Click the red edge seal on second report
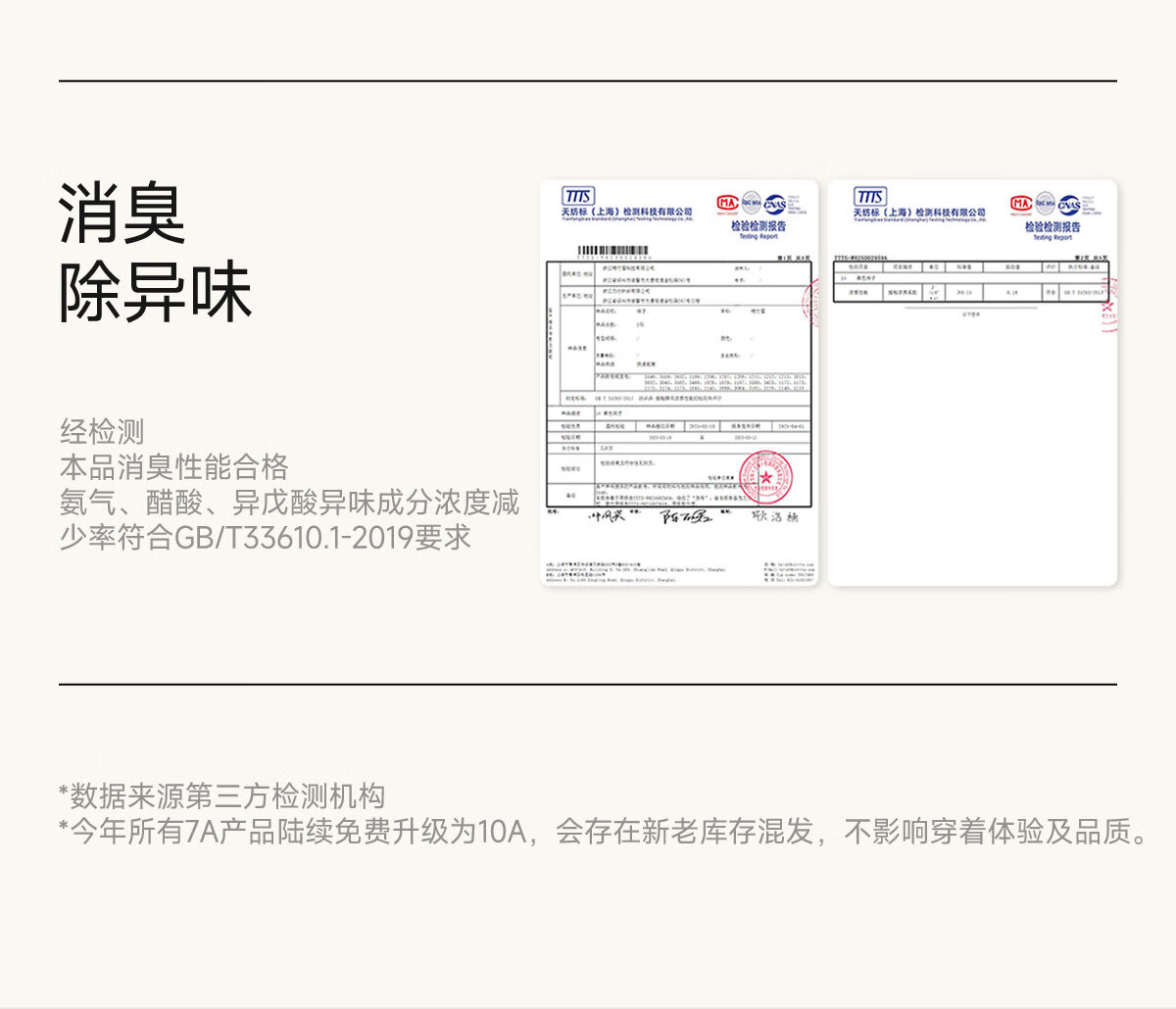This screenshot has height=1009, width=1176. 1108,305
